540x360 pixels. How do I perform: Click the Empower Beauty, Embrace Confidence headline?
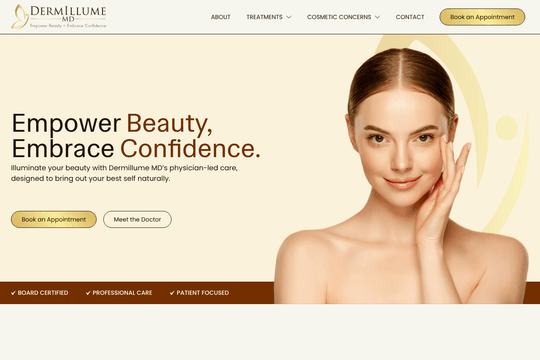[x=136, y=136]
